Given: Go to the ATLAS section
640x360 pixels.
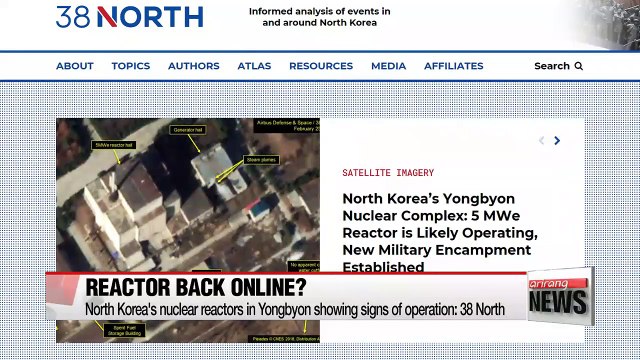Looking at the screenshot, I should pos(254,66).
